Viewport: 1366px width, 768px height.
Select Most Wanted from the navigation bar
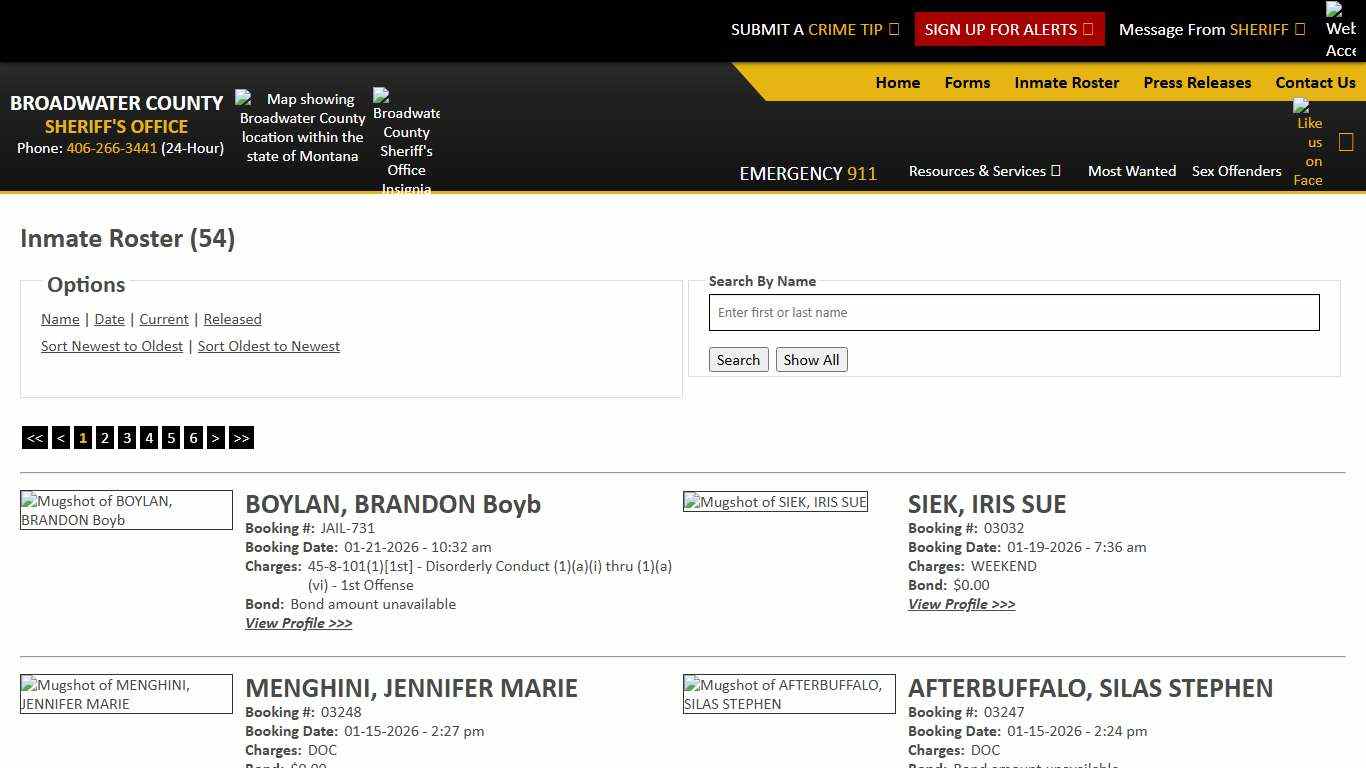1131,171
